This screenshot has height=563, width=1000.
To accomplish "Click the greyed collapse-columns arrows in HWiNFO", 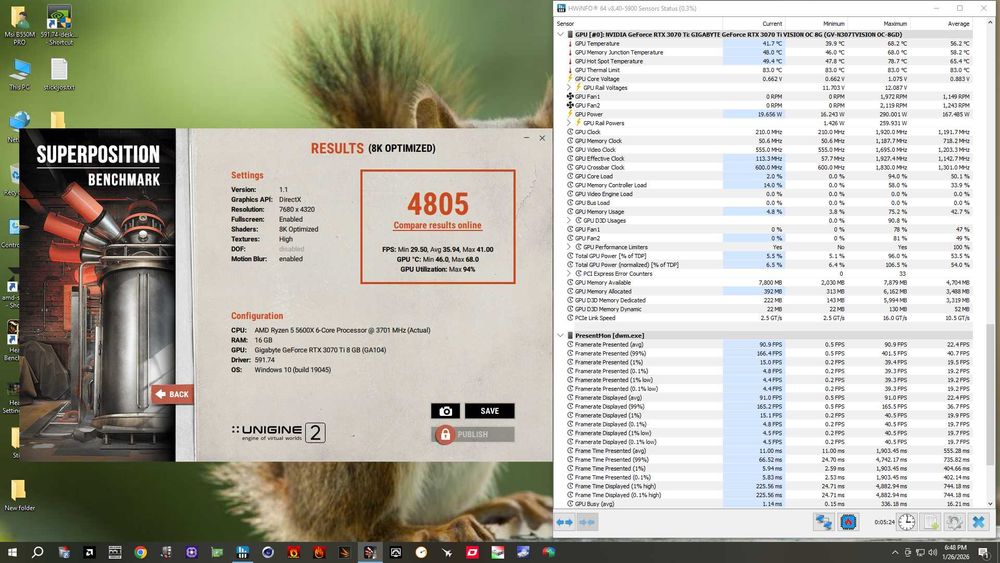I will [587, 522].
